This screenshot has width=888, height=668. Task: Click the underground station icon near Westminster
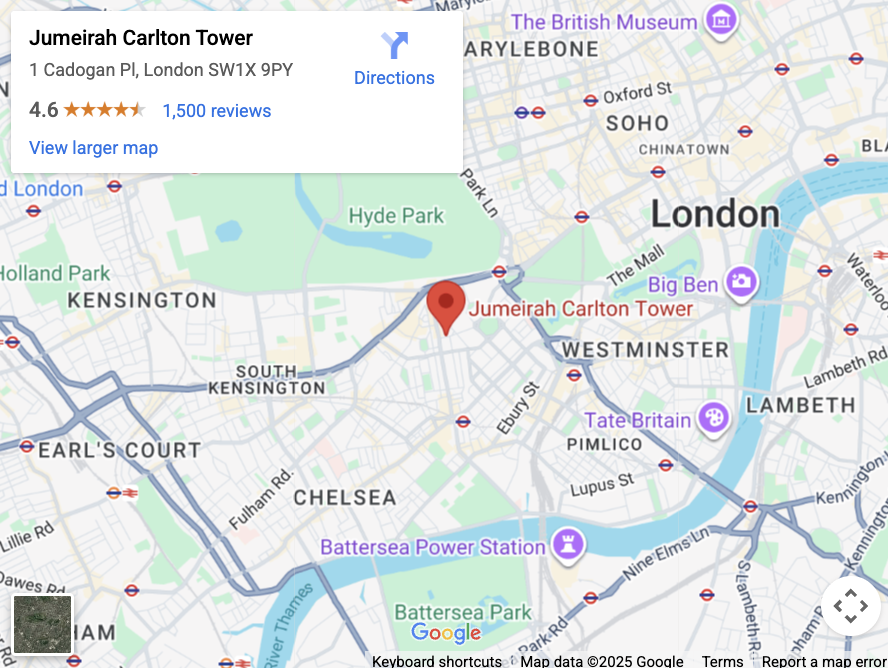(x=574, y=375)
